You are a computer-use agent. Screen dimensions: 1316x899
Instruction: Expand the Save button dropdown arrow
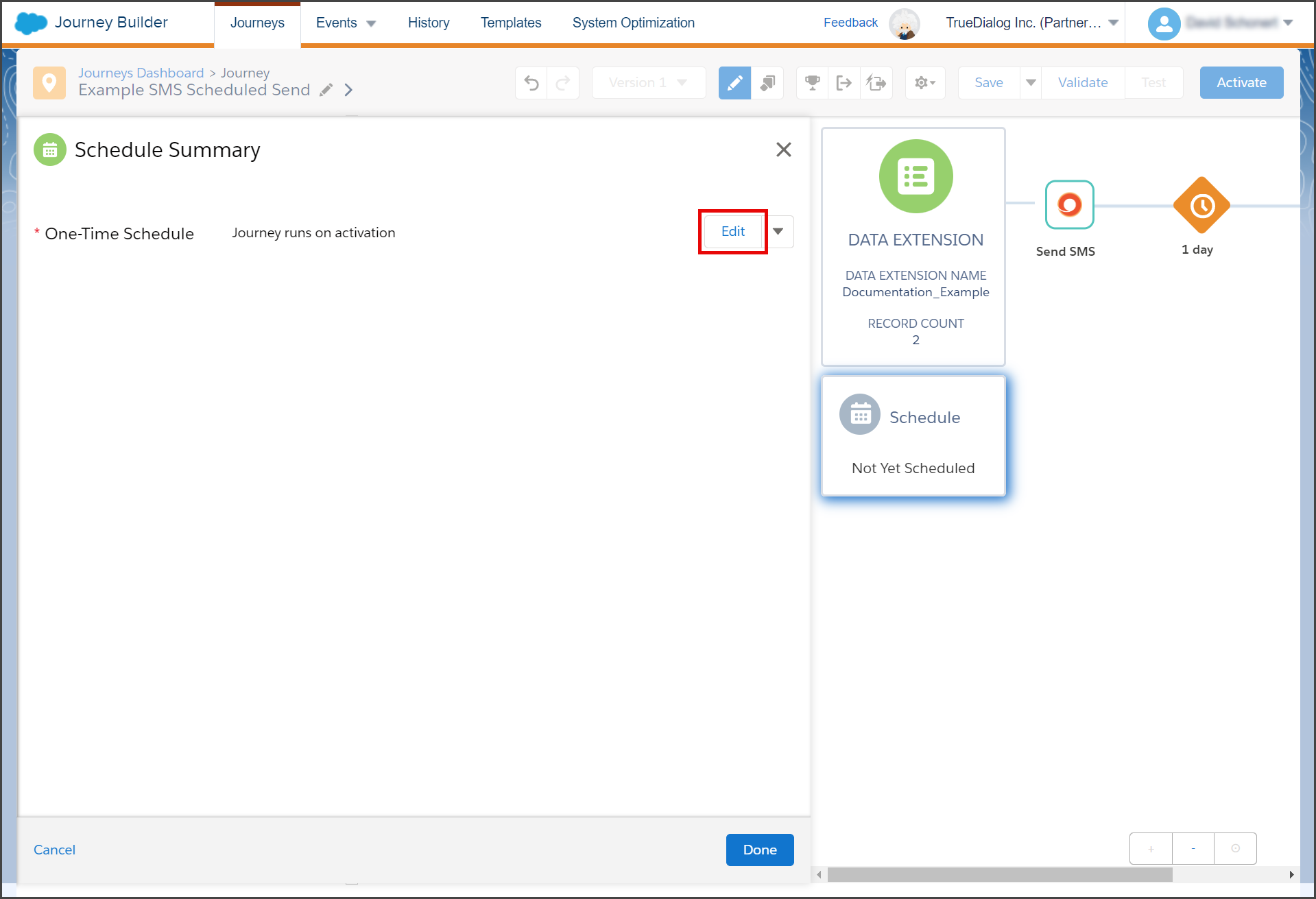pos(1031,83)
